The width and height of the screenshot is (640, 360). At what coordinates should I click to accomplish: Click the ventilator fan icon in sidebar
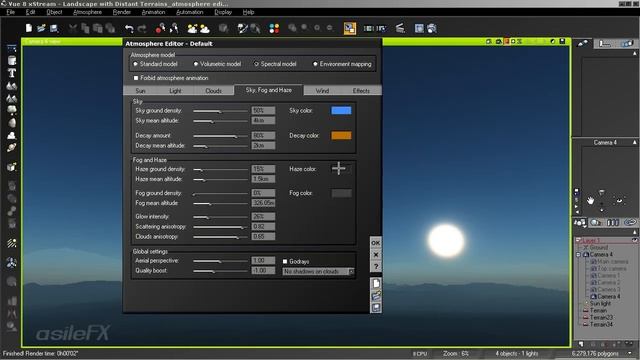click(x=12, y=263)
